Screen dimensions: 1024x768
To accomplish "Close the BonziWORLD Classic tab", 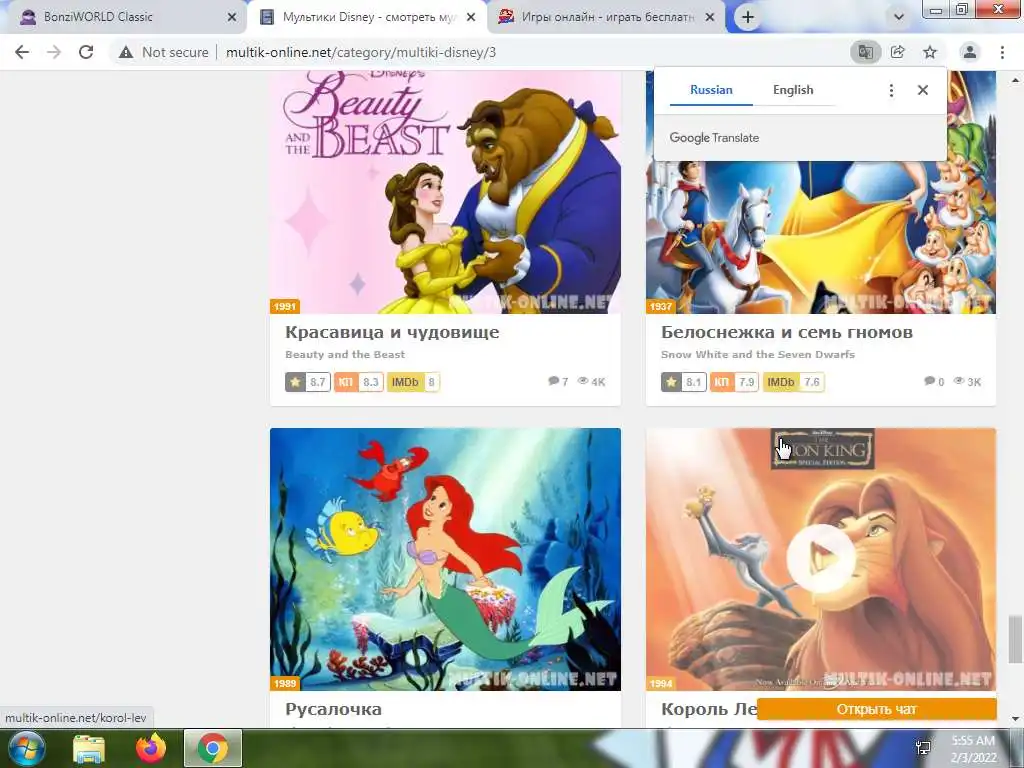I will tap(231, 17).
